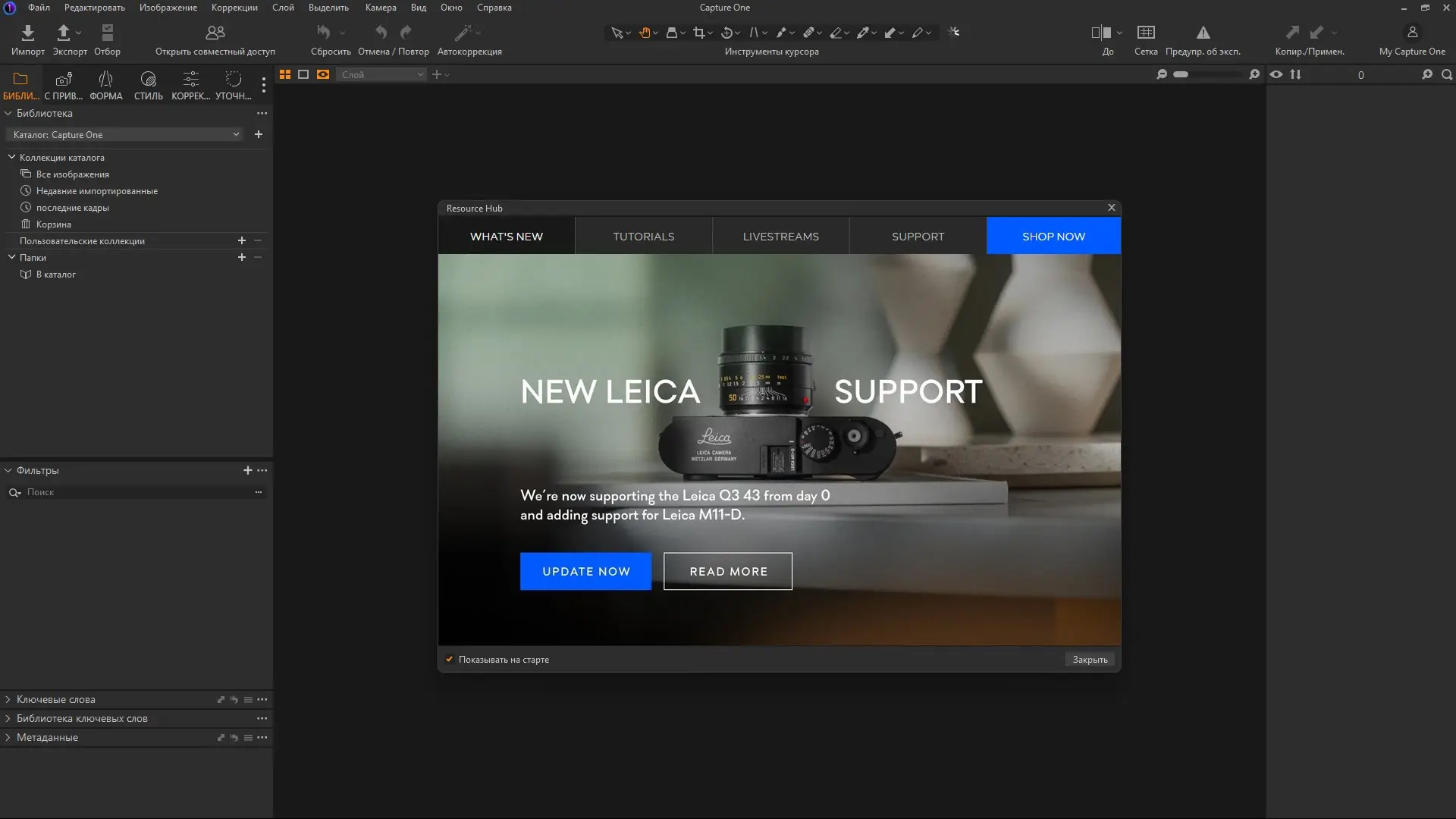Image resolution: width=1456 pixels, height=819 pixels.
Task: Click the UPDATE NOW button
Action: click(585, 572)
